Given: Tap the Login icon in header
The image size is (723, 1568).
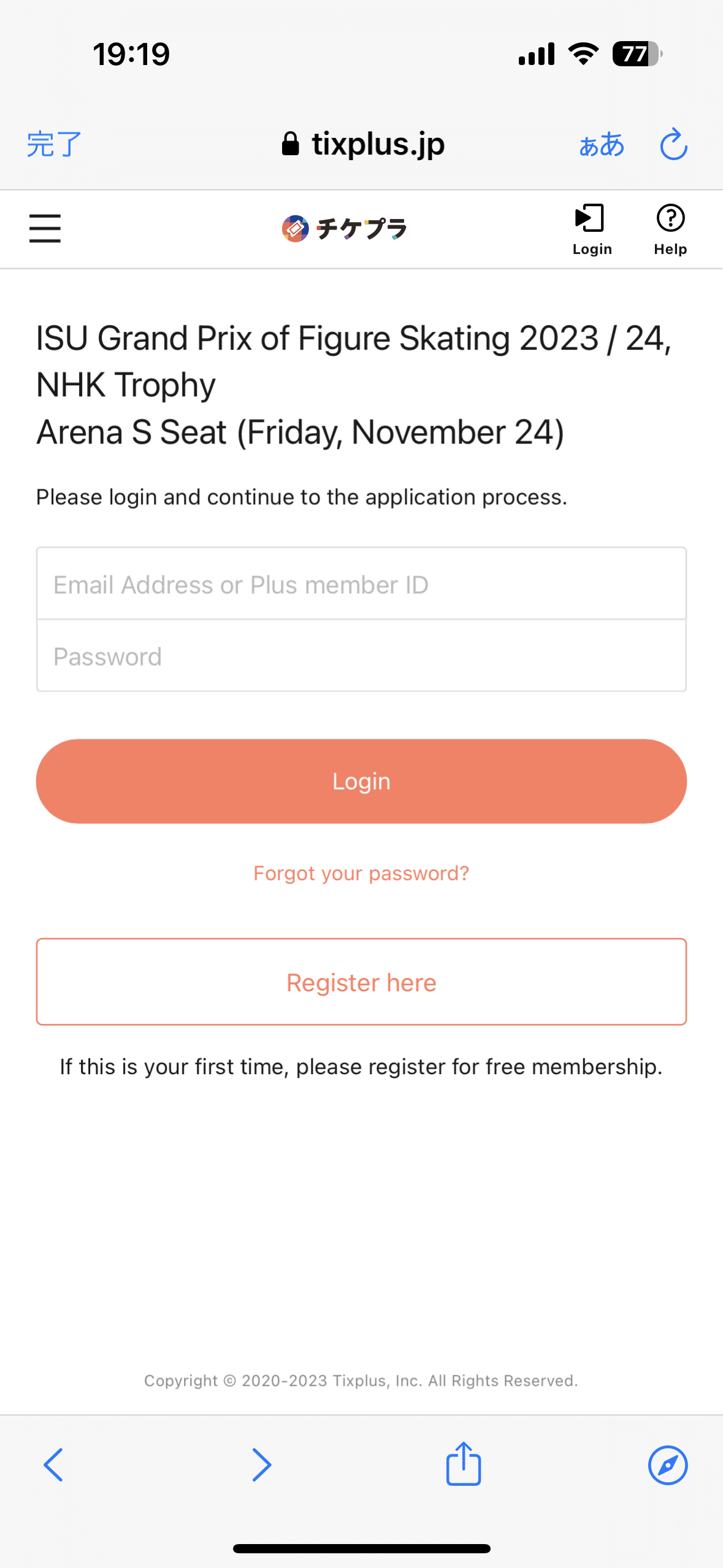Looking at the screenshot, I should pyautogui.click(x=591, y=229).
